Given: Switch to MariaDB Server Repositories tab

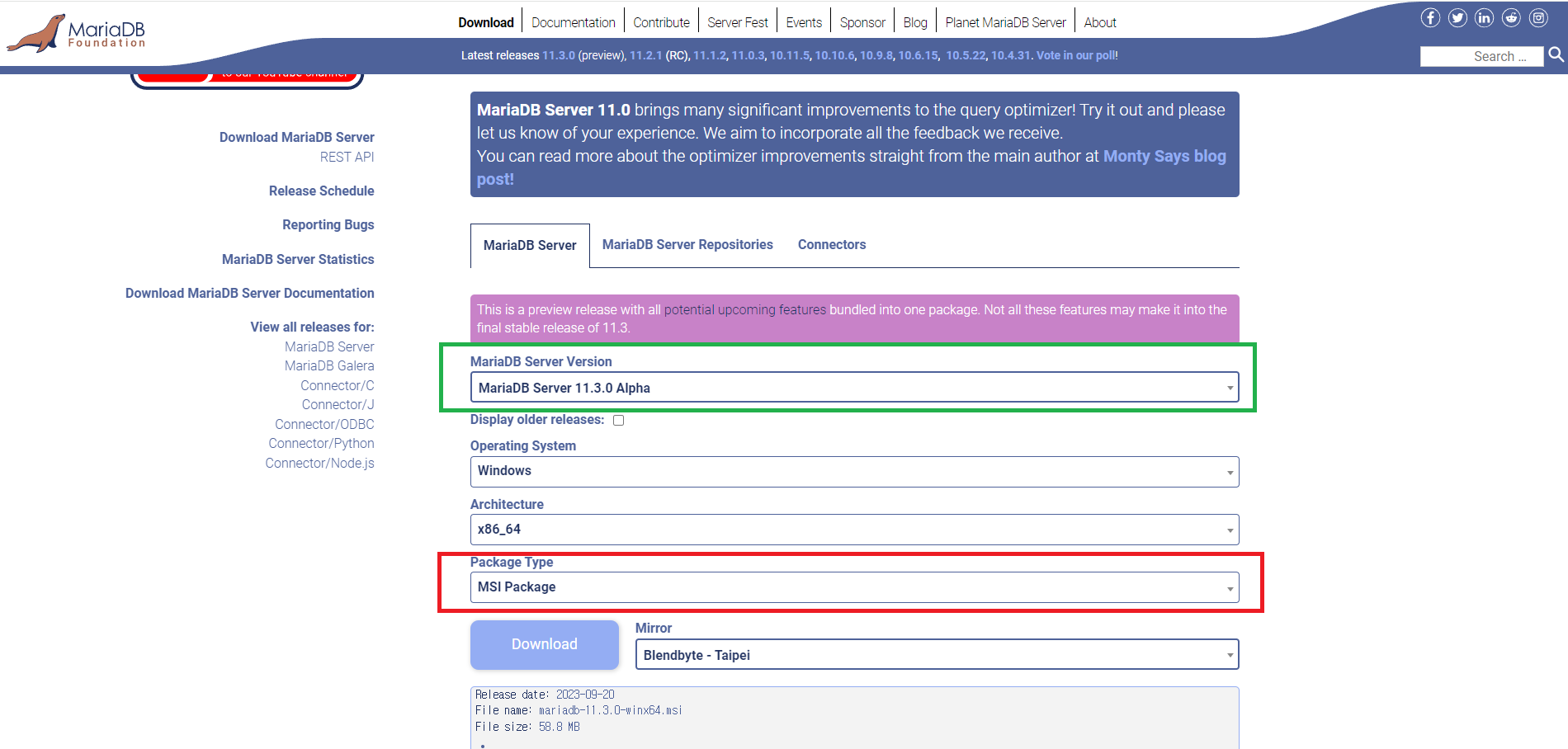Looking at the screenshot, I should 687,244.
